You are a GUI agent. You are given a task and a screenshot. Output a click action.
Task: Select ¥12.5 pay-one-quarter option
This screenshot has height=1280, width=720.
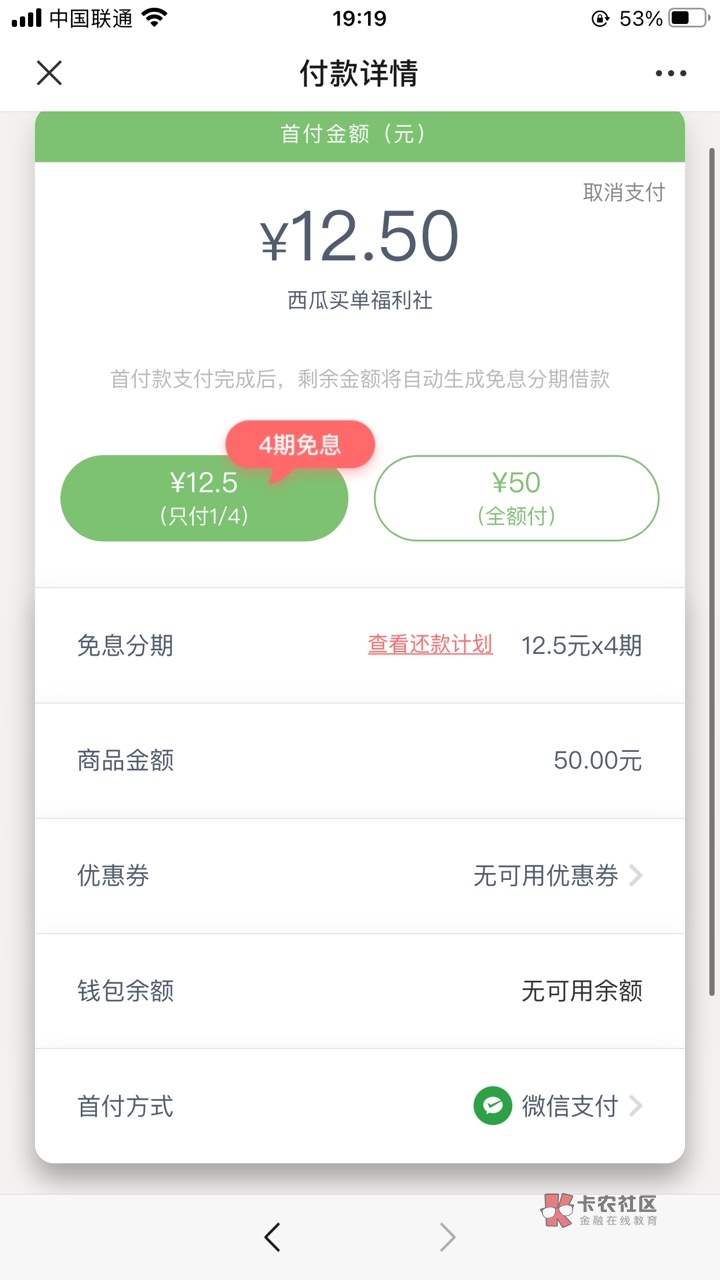[204, 498]
